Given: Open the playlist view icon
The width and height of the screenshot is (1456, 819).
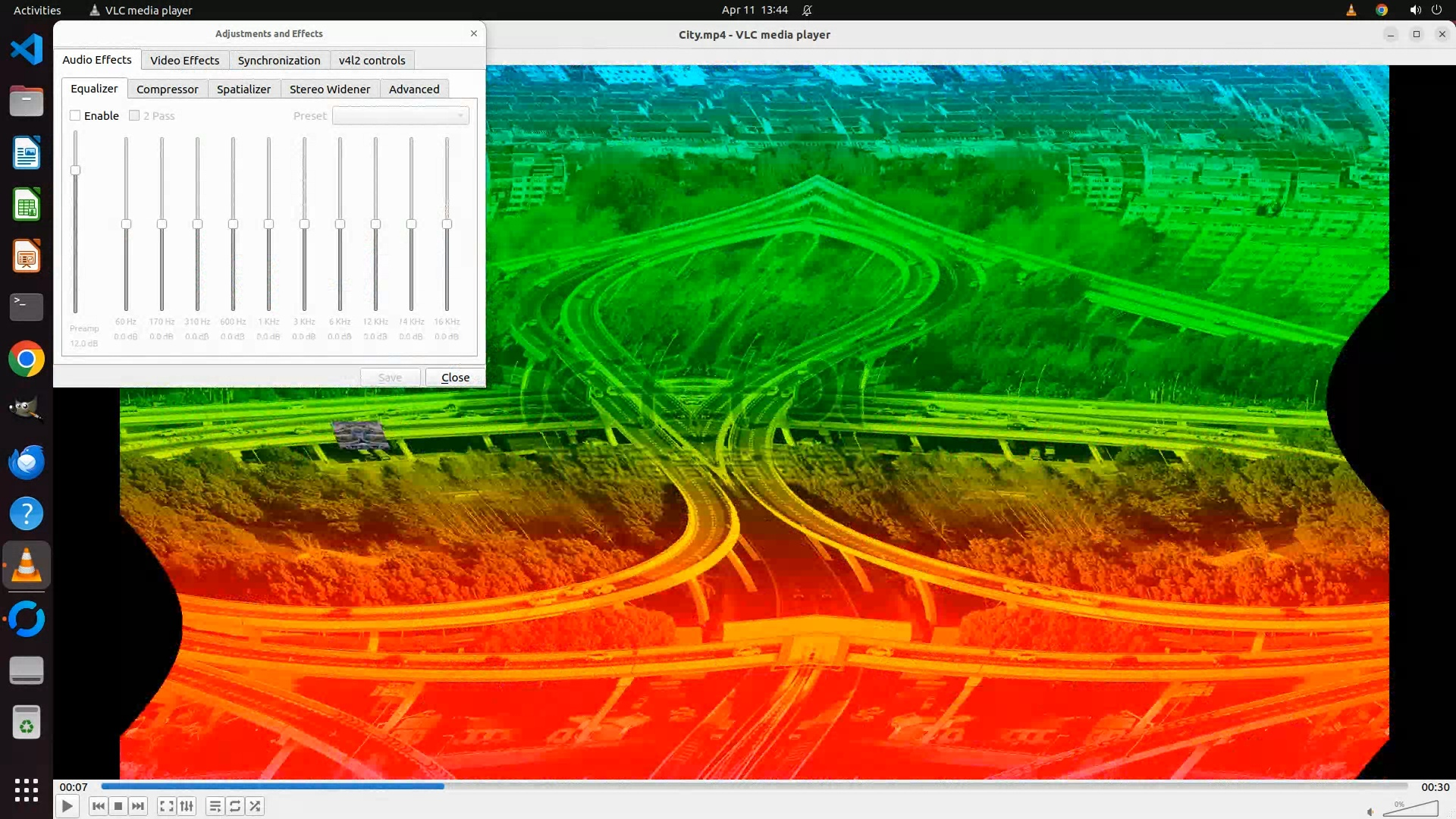Looking at the screenshot, I should click(x=215, y=806).
